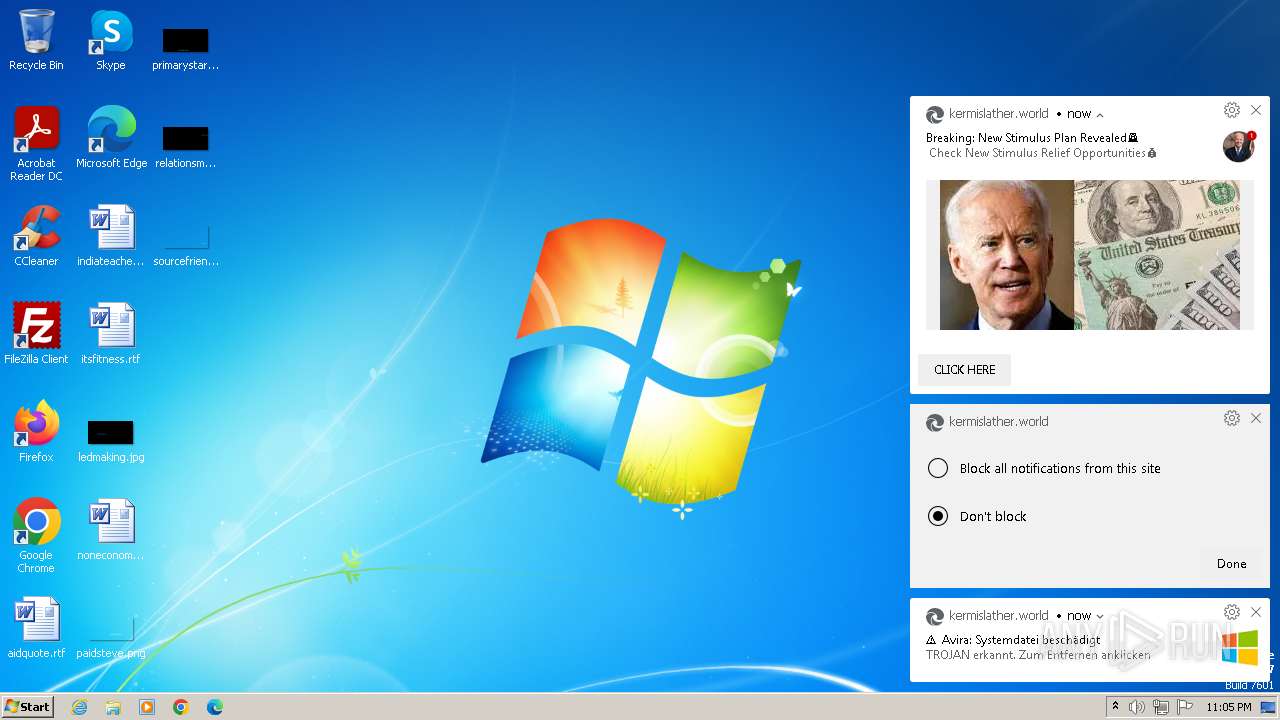Click Edge icon in the taskbar

(x=215, y=707)
